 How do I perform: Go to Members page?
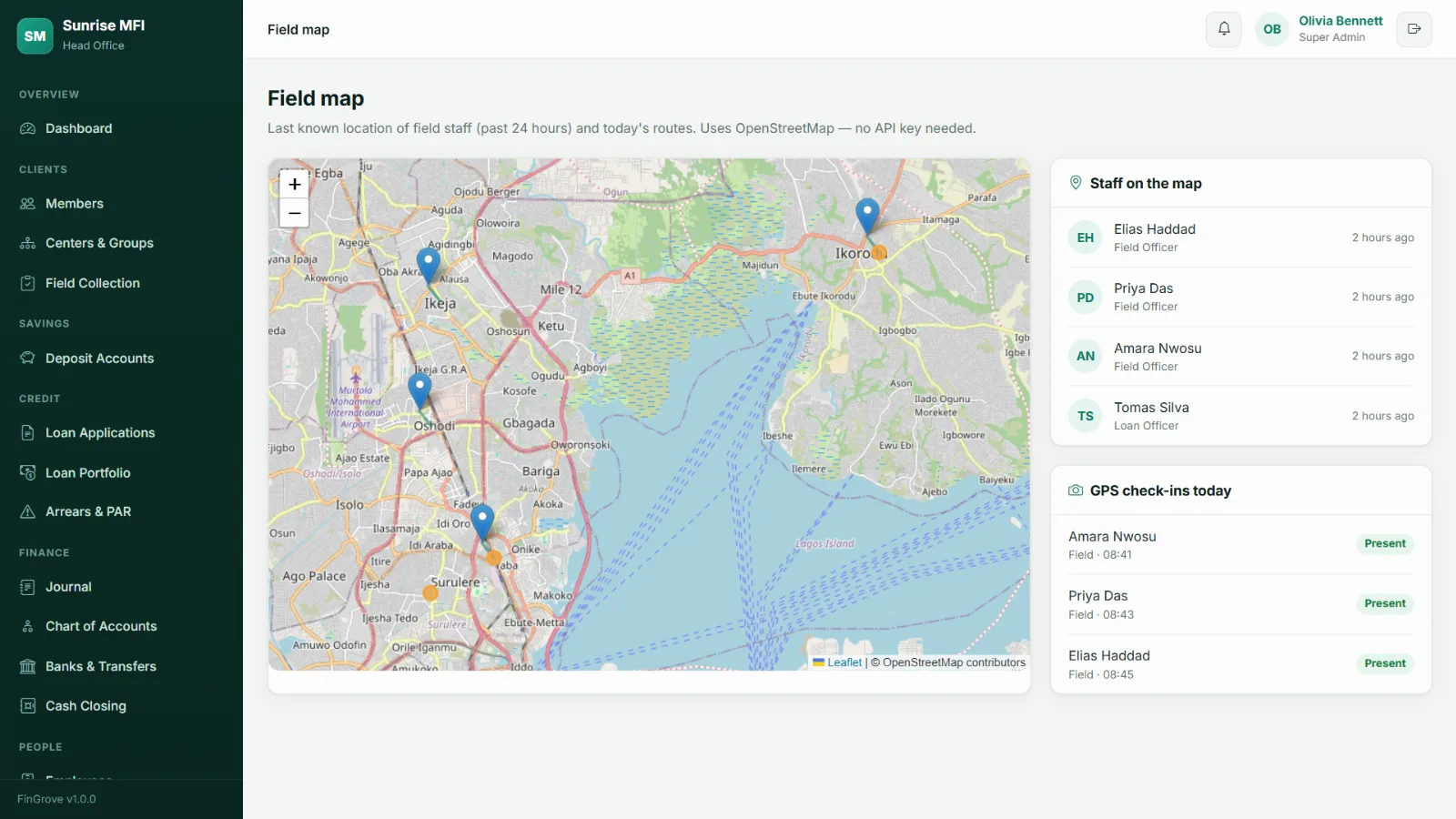point(121,204)
